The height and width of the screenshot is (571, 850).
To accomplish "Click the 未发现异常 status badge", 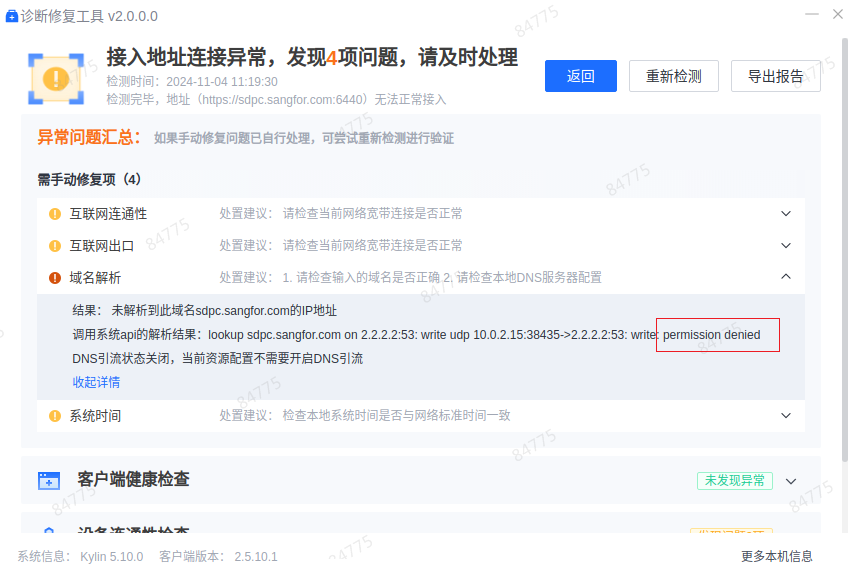I will (735, 481).
